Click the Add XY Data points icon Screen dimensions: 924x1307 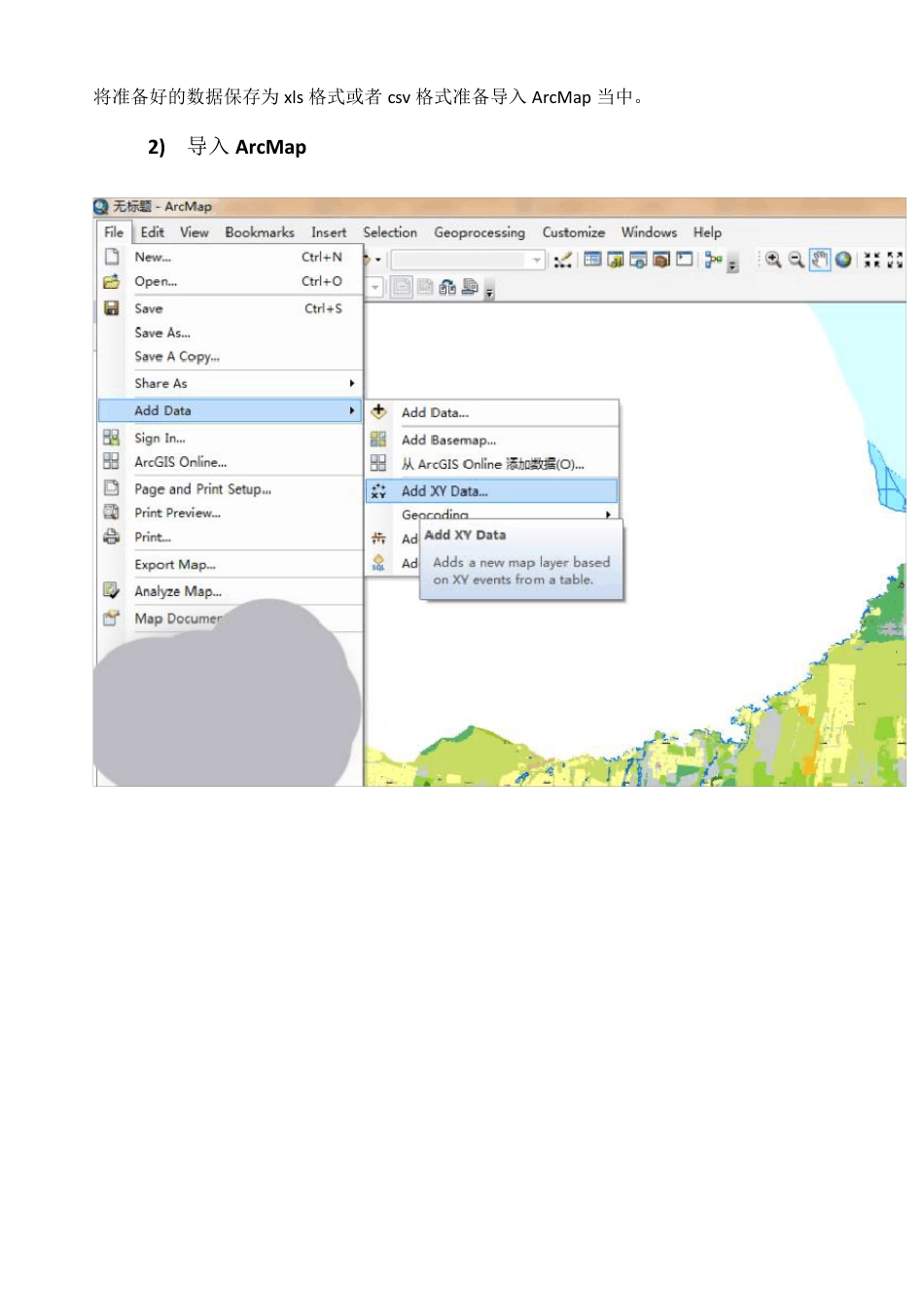click(x=379, y=491)
